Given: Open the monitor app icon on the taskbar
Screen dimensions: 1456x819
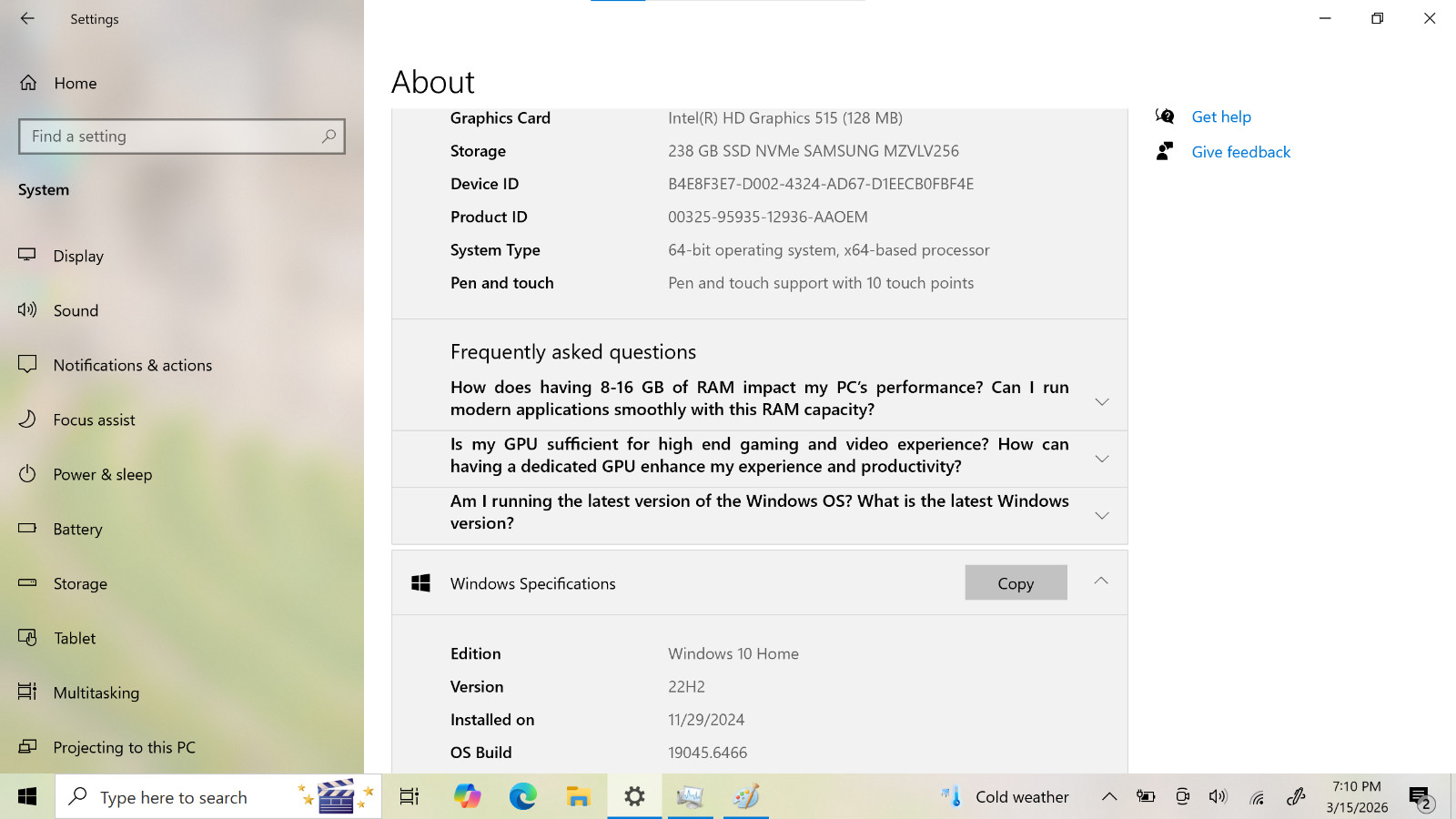Looking at the screenshot, I should 690,797.
